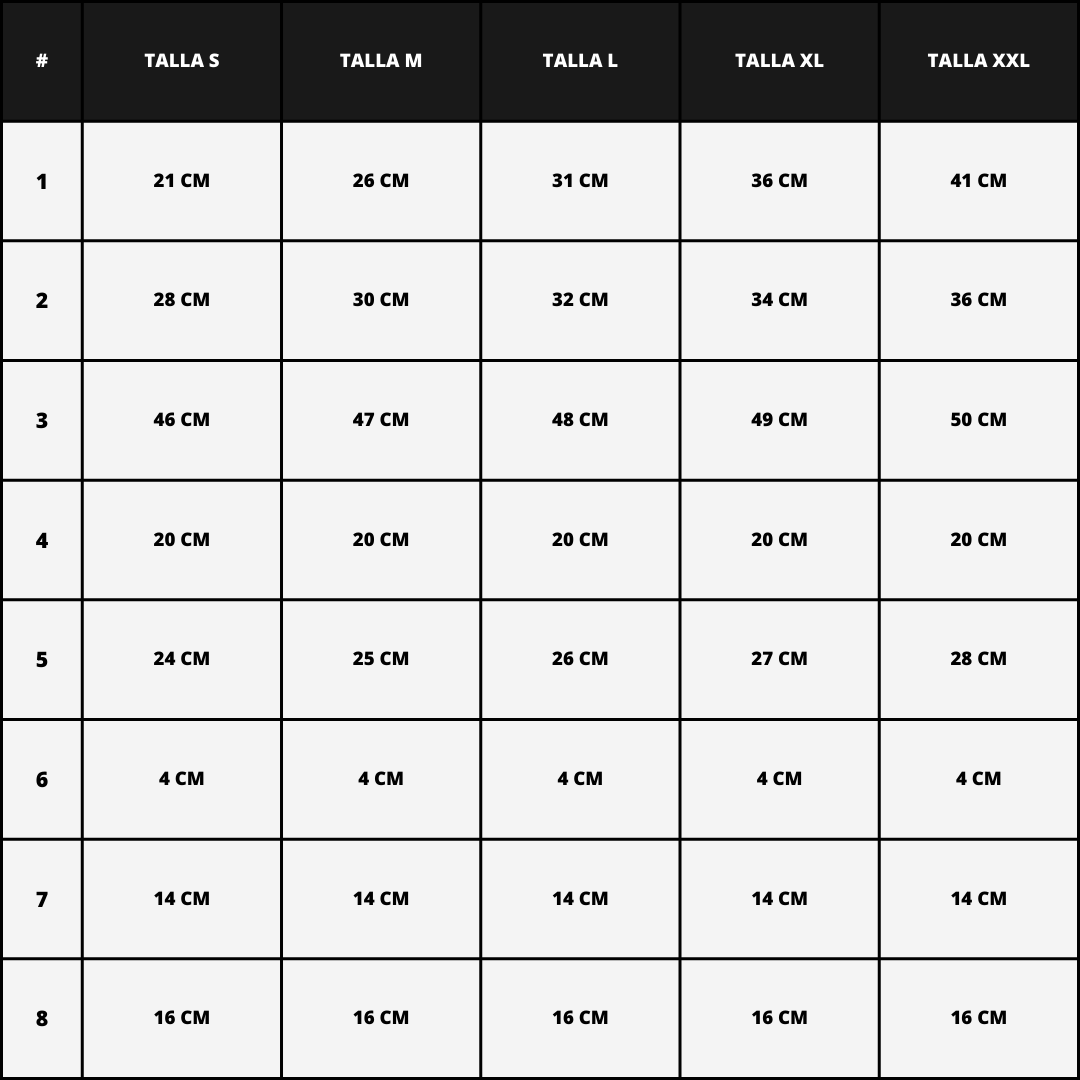The image size is (1080, 1080).
Task: Click the # header cell
Action: [x=42, y=61]
